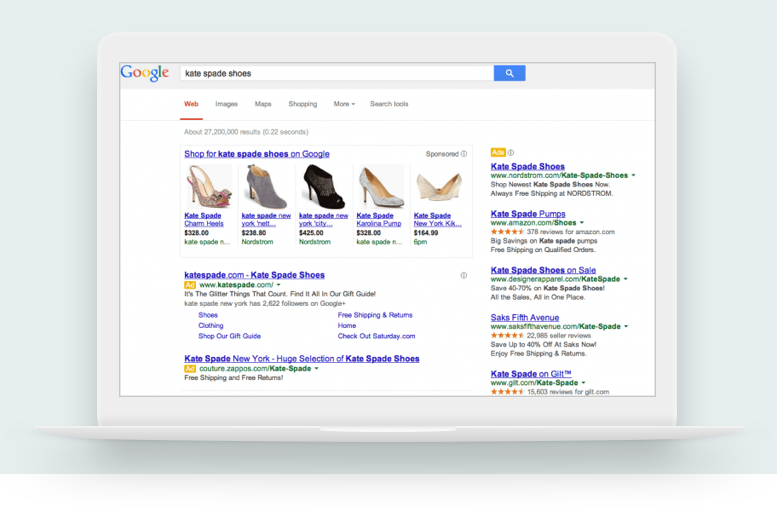Open the Images tab
The image size is (777, 510).
coord(226,104)
